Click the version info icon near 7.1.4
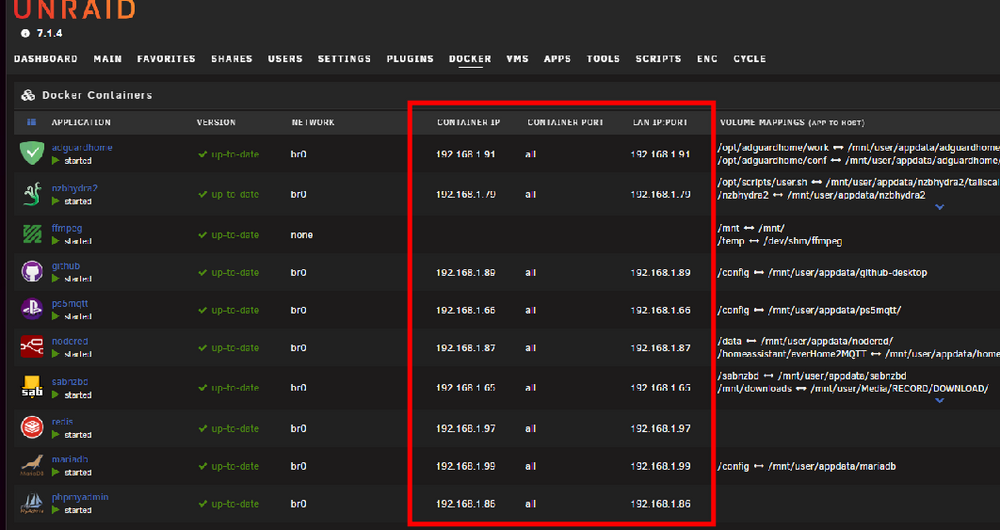 [x=26, y=33]
